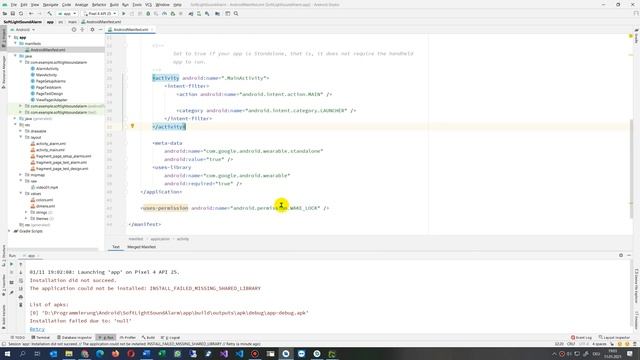Viewport: 640px width, 360px height.
Task: Collapse the values folder node
Action: 21,193
